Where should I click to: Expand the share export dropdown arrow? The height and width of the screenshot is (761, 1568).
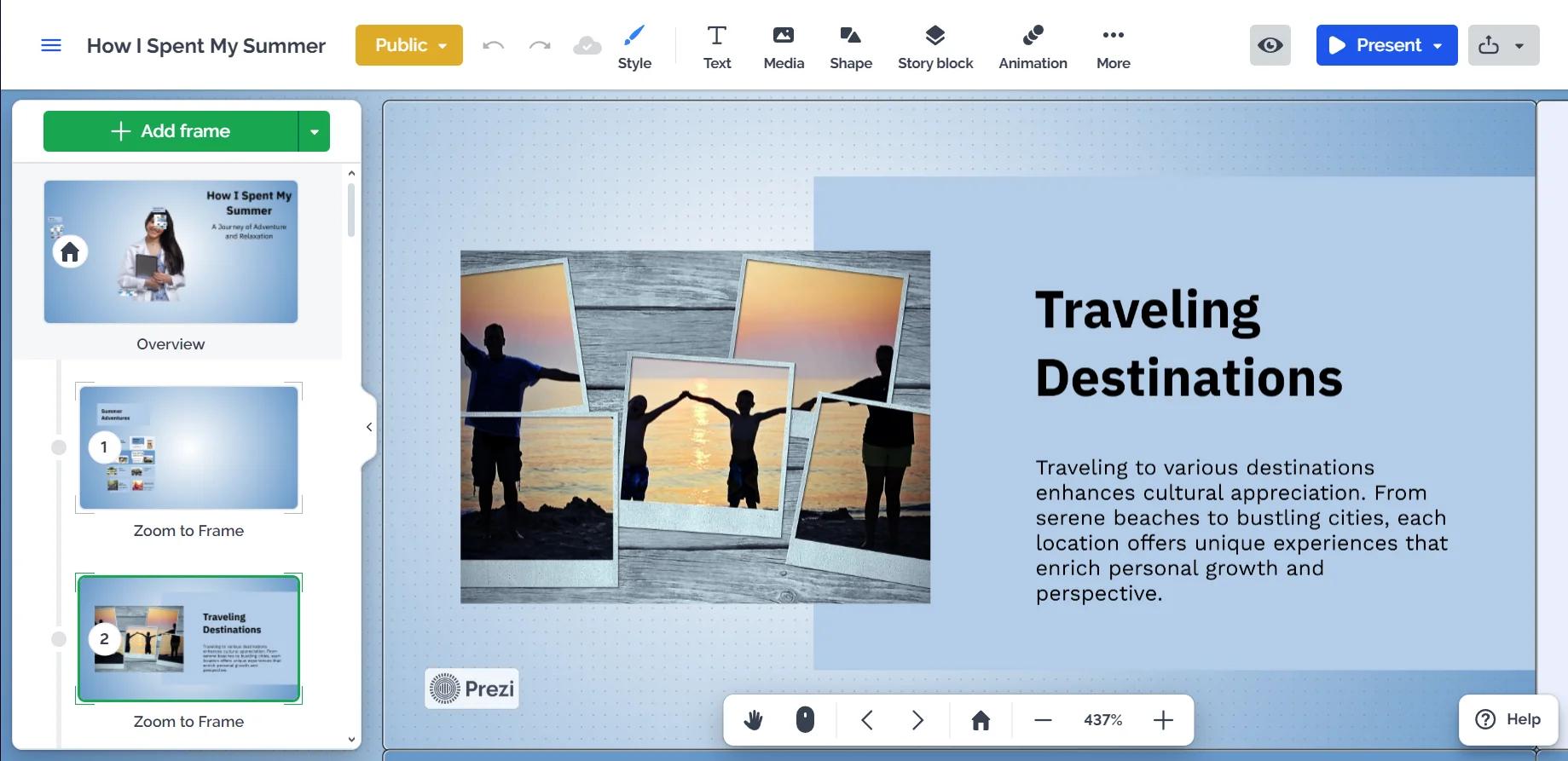pos(1519,45)
